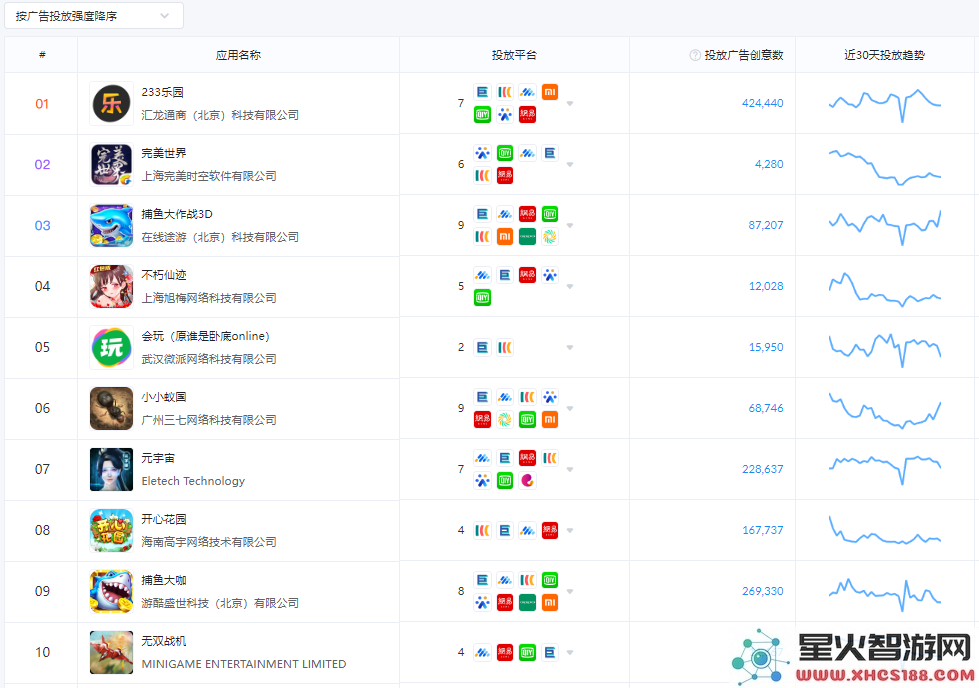Click the 应用名称 column header

(x=238, y=55)
